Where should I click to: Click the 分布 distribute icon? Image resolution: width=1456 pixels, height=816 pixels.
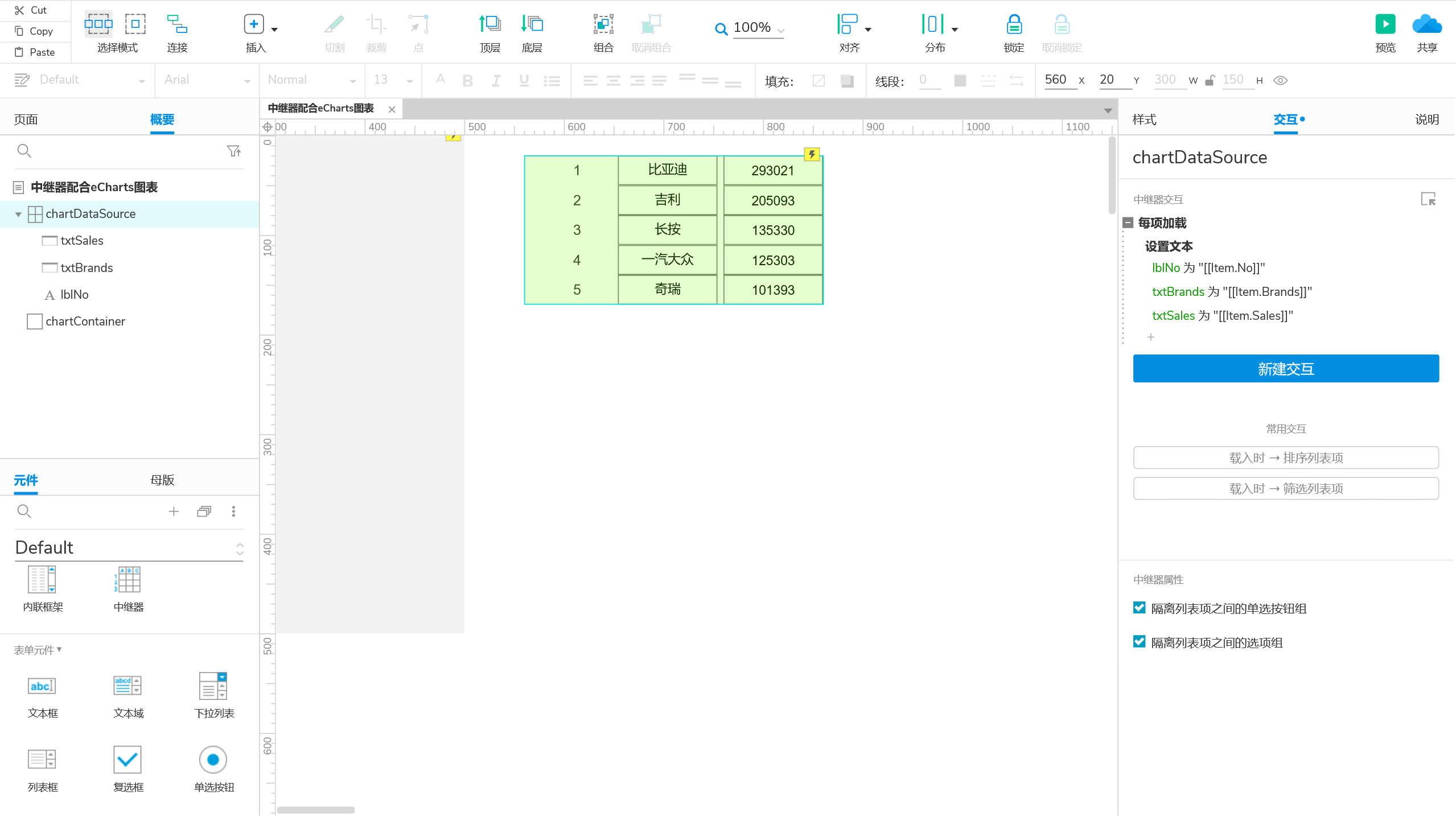pos(932,24)
